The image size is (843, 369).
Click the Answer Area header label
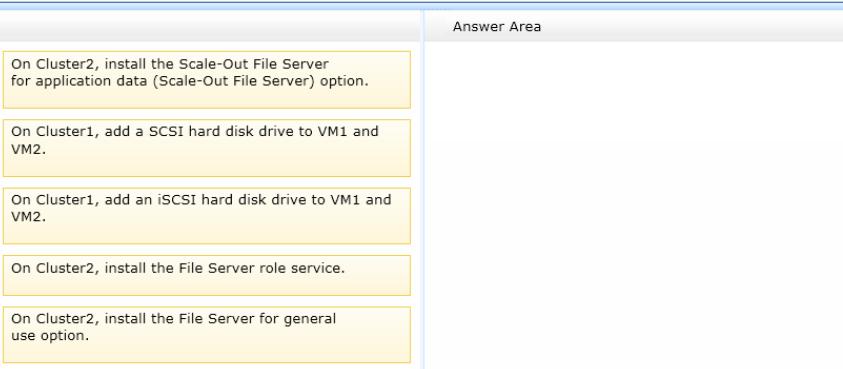click(x=497, y=27)
